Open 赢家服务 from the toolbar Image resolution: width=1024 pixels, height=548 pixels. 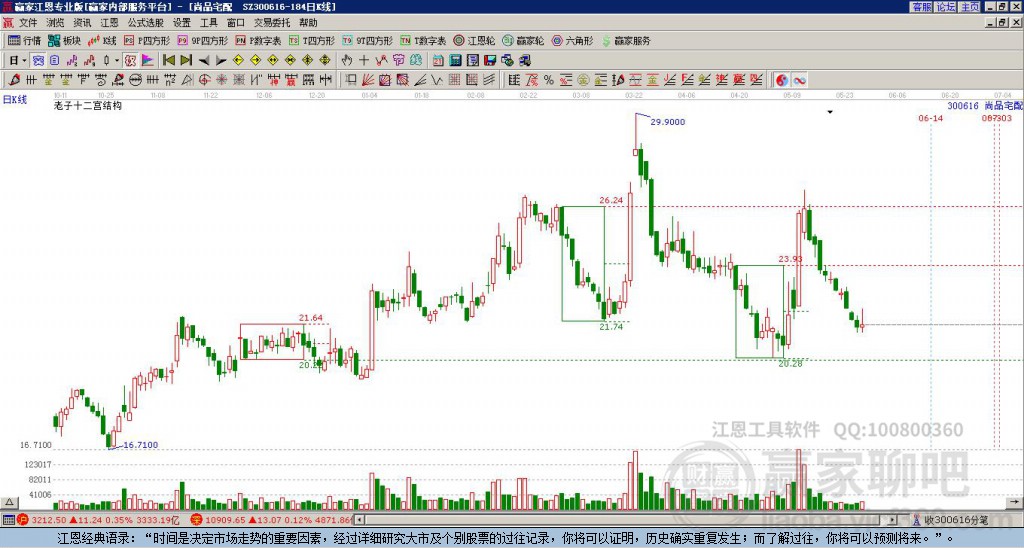point(626,40)
